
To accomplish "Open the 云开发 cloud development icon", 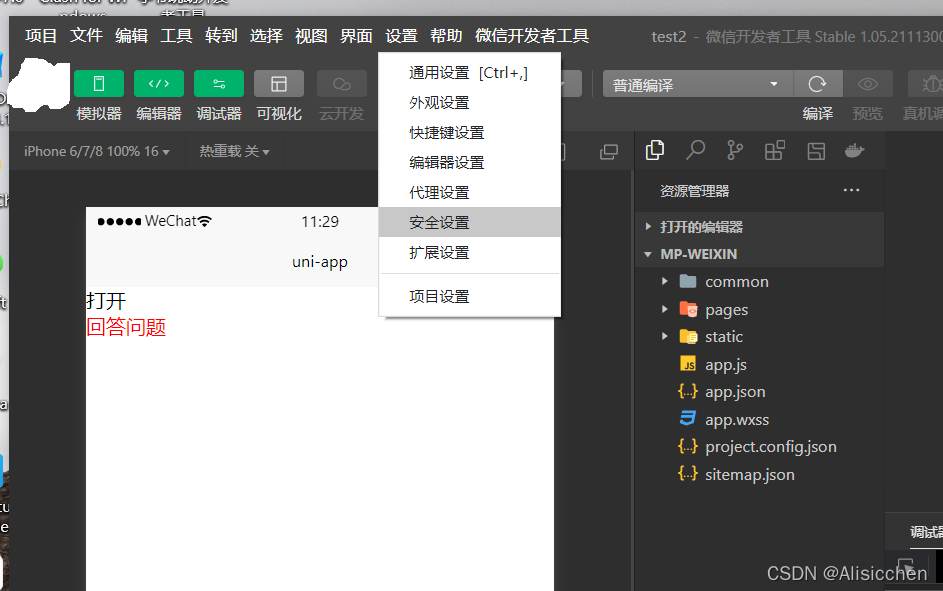I will point(342,84).
